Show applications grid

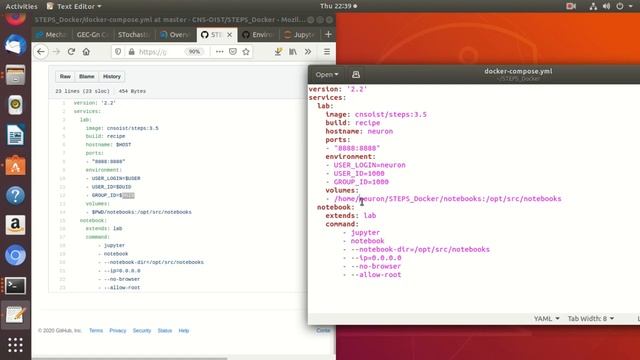[x=15, y=345]
